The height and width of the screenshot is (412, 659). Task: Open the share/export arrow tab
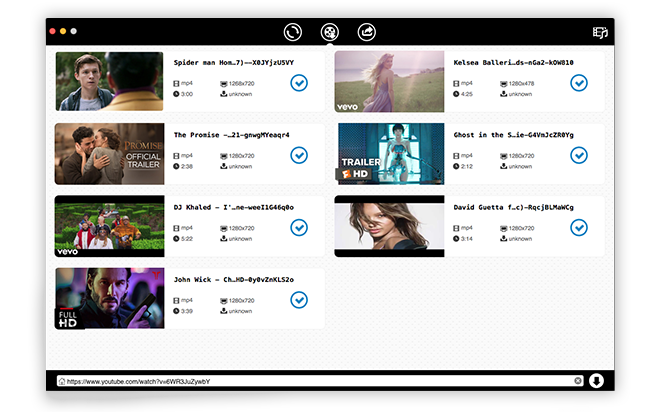click(x=366, y=32)
